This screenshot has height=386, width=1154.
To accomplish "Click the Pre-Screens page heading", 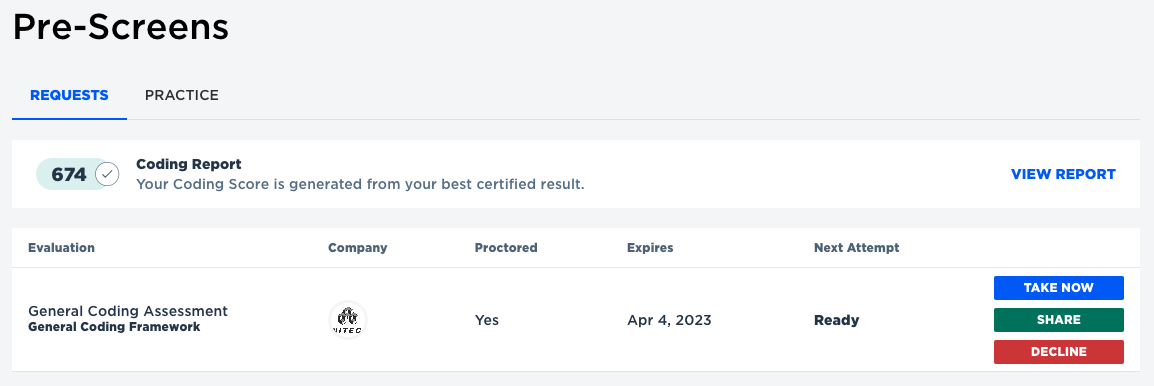I will [121, 28].
